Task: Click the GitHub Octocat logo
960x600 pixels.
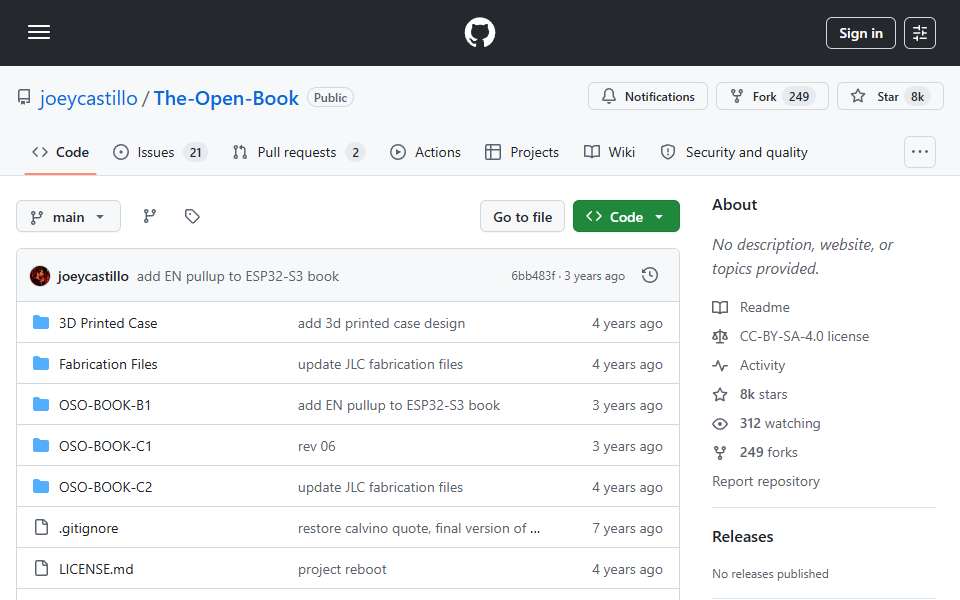Action: 479,32
